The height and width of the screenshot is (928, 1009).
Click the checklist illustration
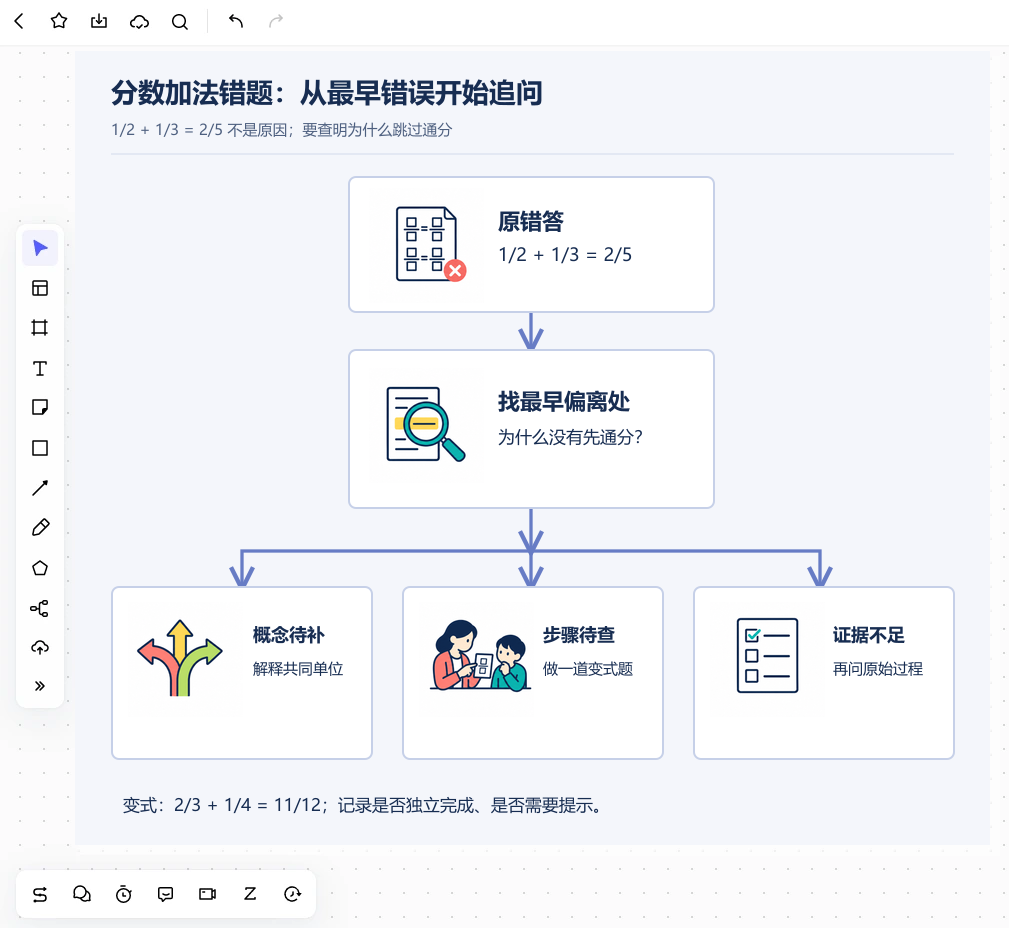click(768, 656)
